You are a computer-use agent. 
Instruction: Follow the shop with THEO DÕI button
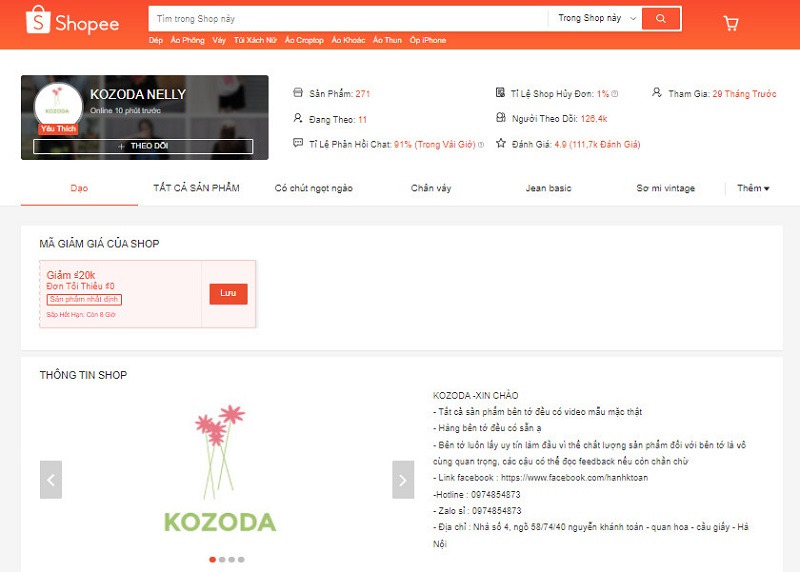click(143, 146)
